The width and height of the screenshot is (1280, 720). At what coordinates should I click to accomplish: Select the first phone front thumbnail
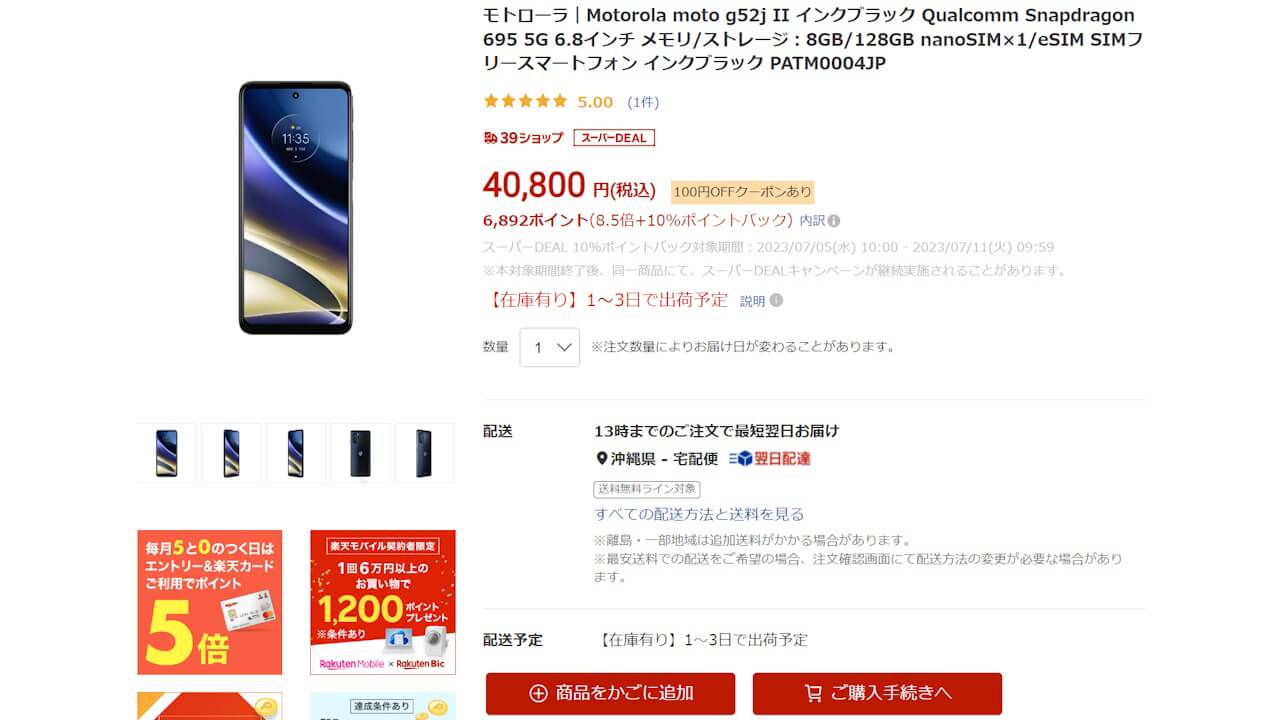click(x=167, y=453)
